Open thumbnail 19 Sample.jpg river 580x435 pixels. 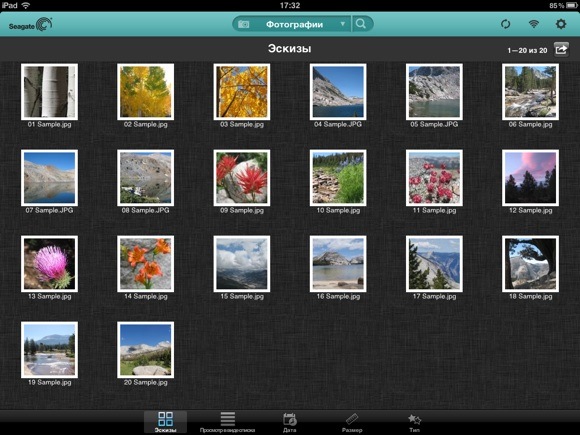pos(50,350)
